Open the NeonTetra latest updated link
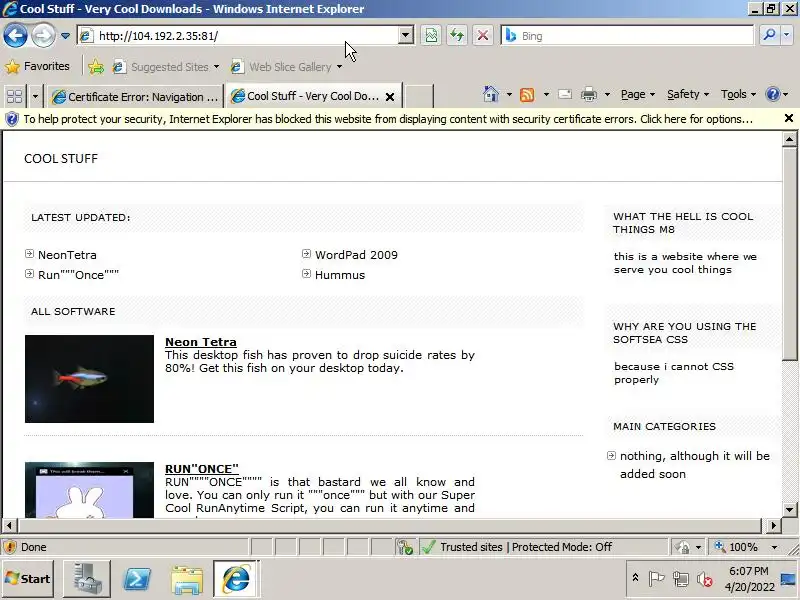800x600 pixels. pyautogui.click(x=67, y=255)
